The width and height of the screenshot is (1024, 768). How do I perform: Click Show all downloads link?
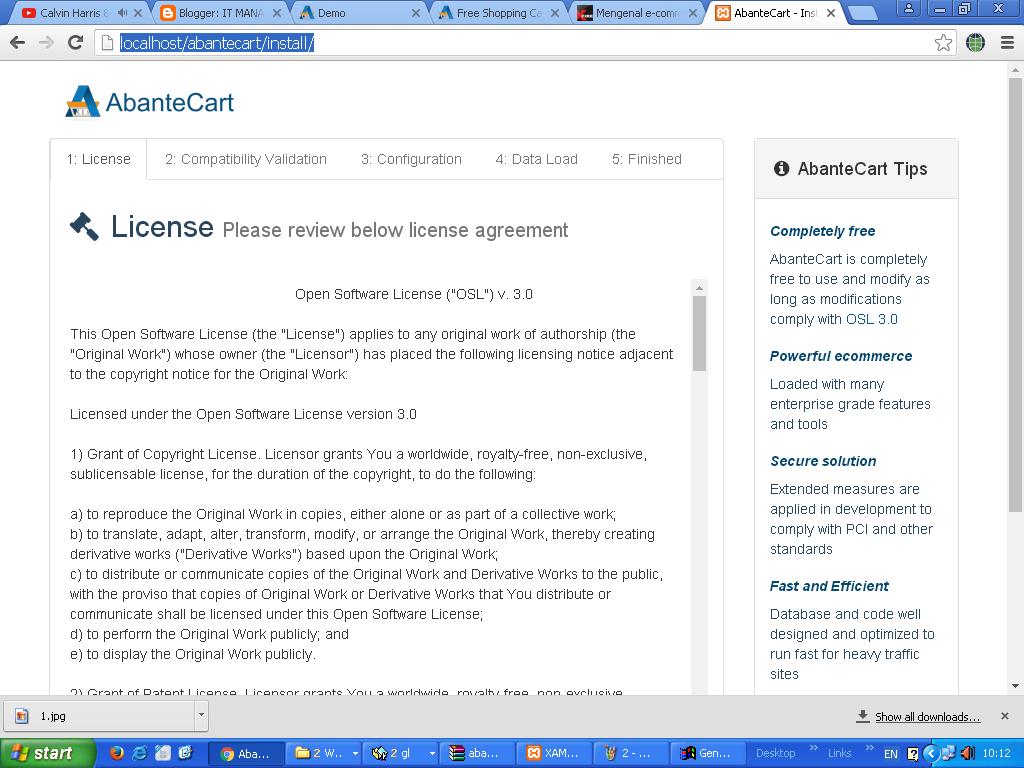coord(927,717)
